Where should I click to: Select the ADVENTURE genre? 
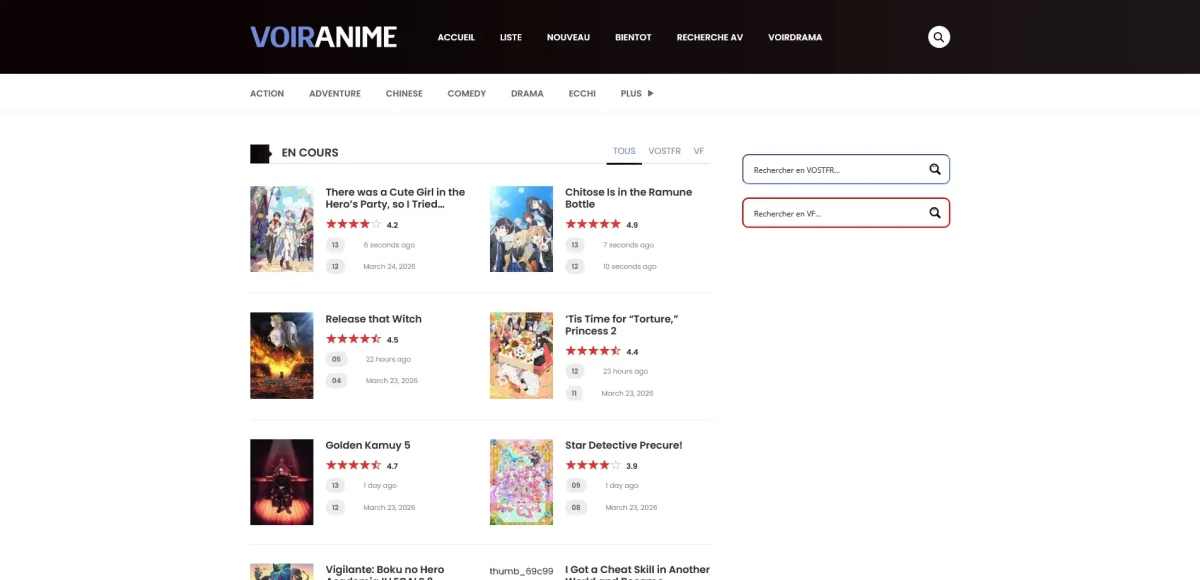[335, 93]
